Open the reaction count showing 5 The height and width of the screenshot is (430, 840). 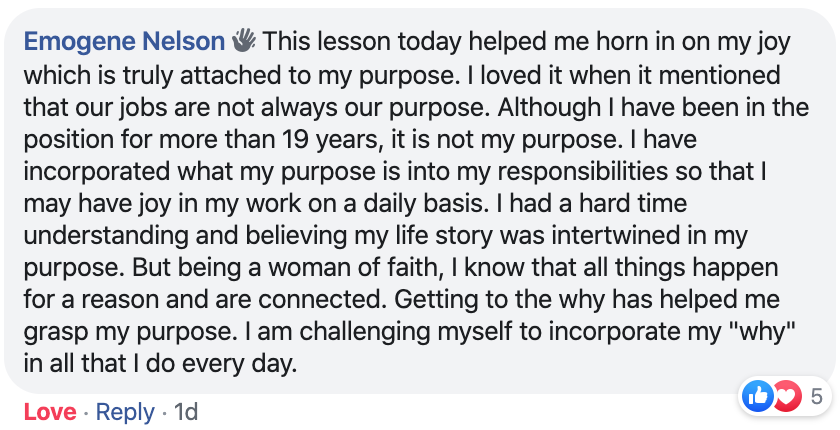click(x=816, y=397)
